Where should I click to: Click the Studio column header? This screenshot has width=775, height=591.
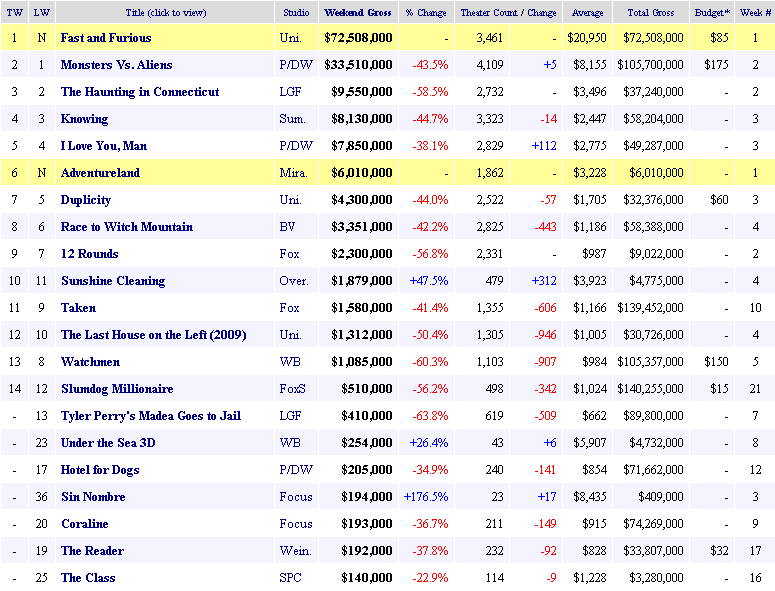pyautogui.click(x=295, y=13)
